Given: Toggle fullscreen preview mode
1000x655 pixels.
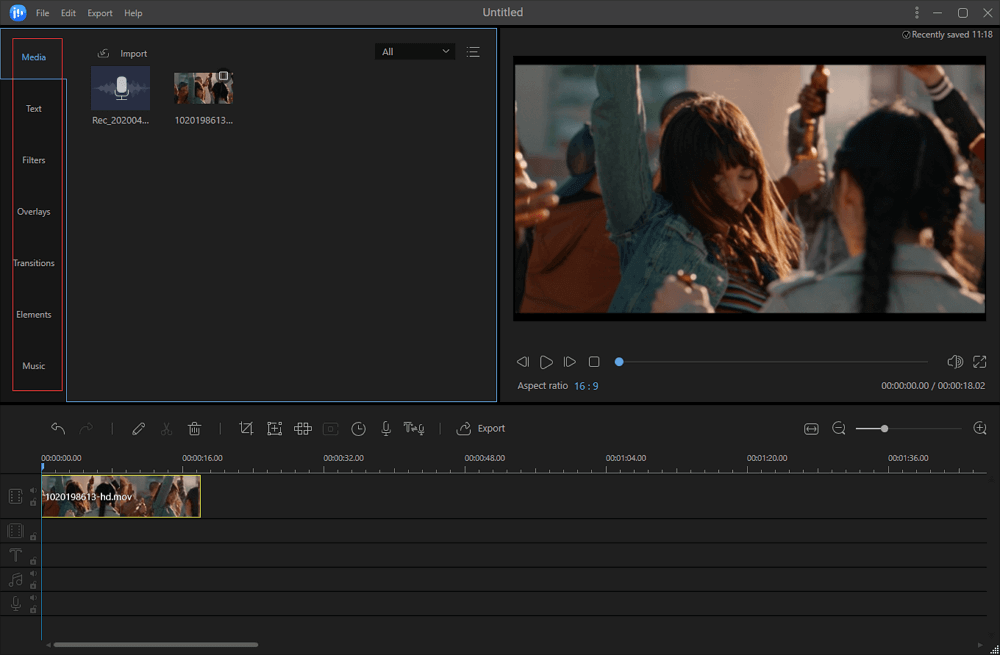Looking at the screenshot, I should point(979,361).
